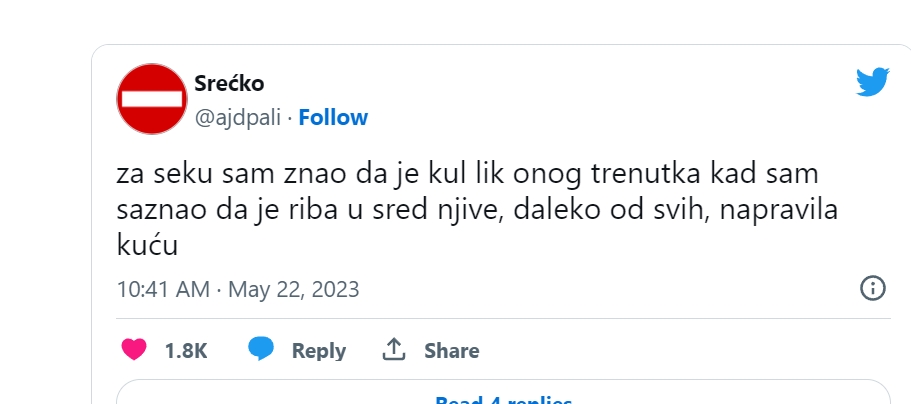The image size is (911, 404).
Task: Click the Twitter bird logo
Action: click(872, 82)
